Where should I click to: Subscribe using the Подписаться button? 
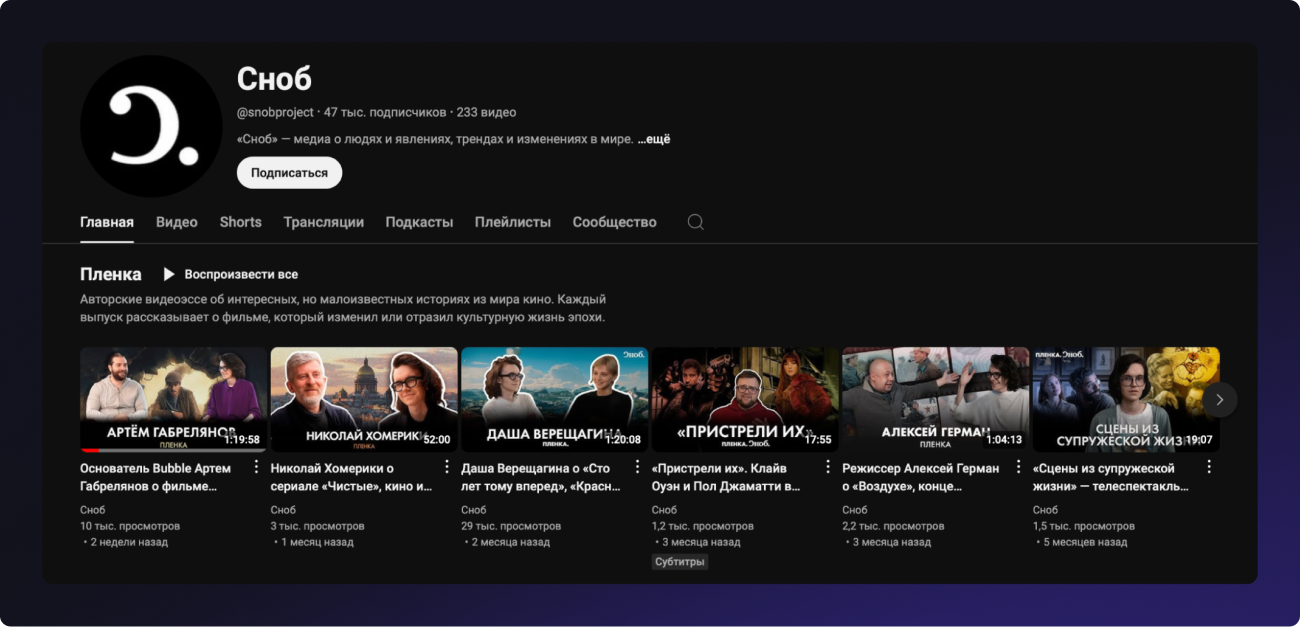(289, 172)
